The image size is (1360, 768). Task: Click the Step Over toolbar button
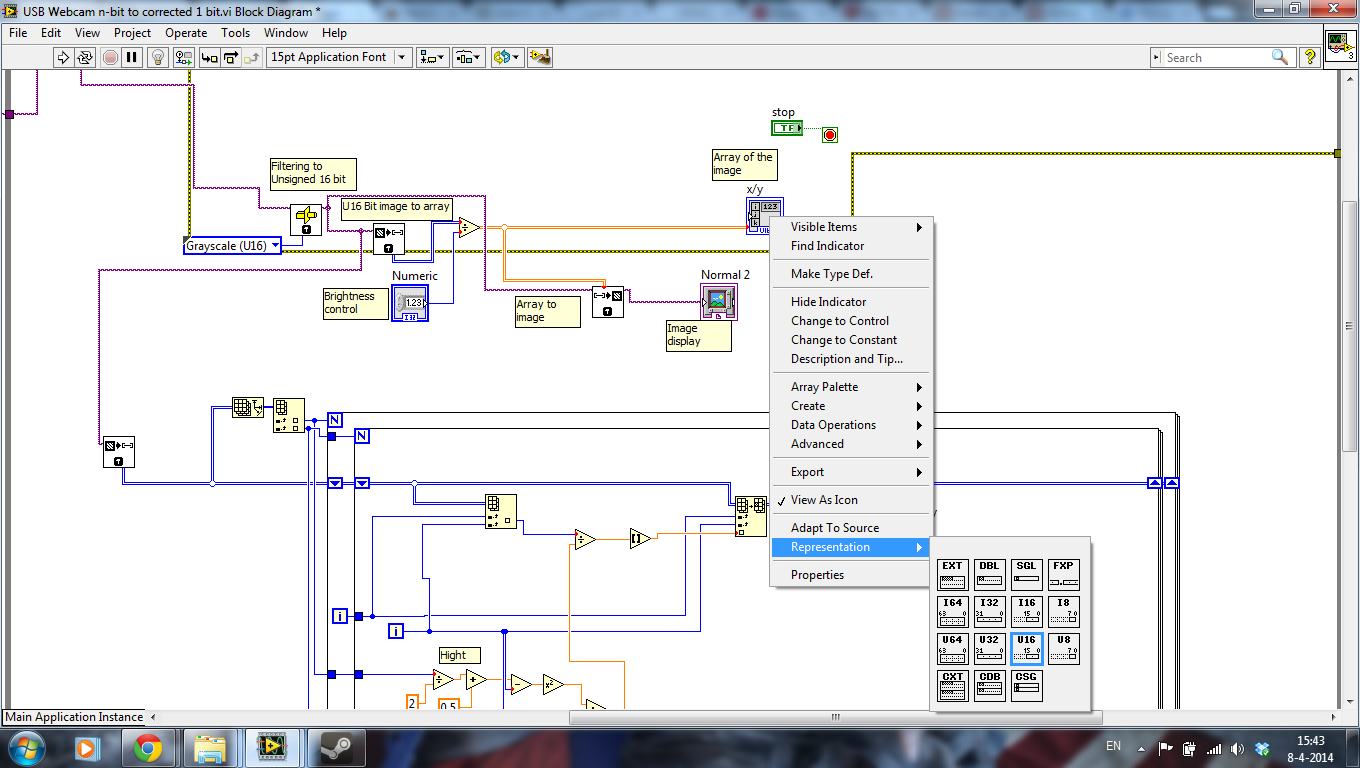[x=231, y=57]
